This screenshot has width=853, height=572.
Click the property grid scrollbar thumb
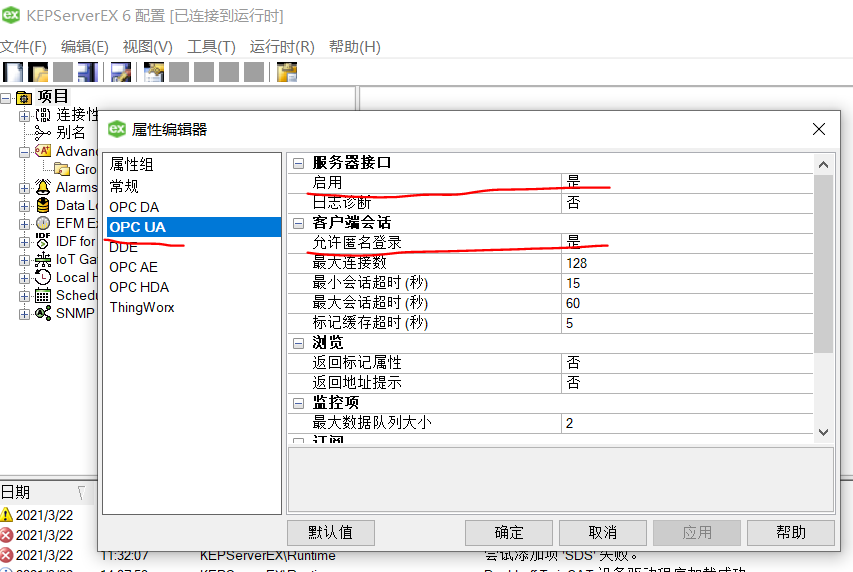(x=823, y=264)
